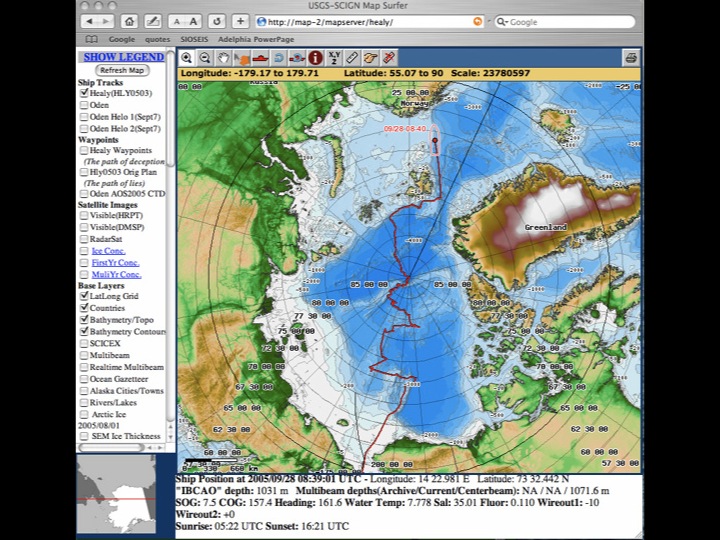Image resolution: width=720 pixels, height=540 pixels.
Task: Click the browser Home icon
Action: (129, 21)
